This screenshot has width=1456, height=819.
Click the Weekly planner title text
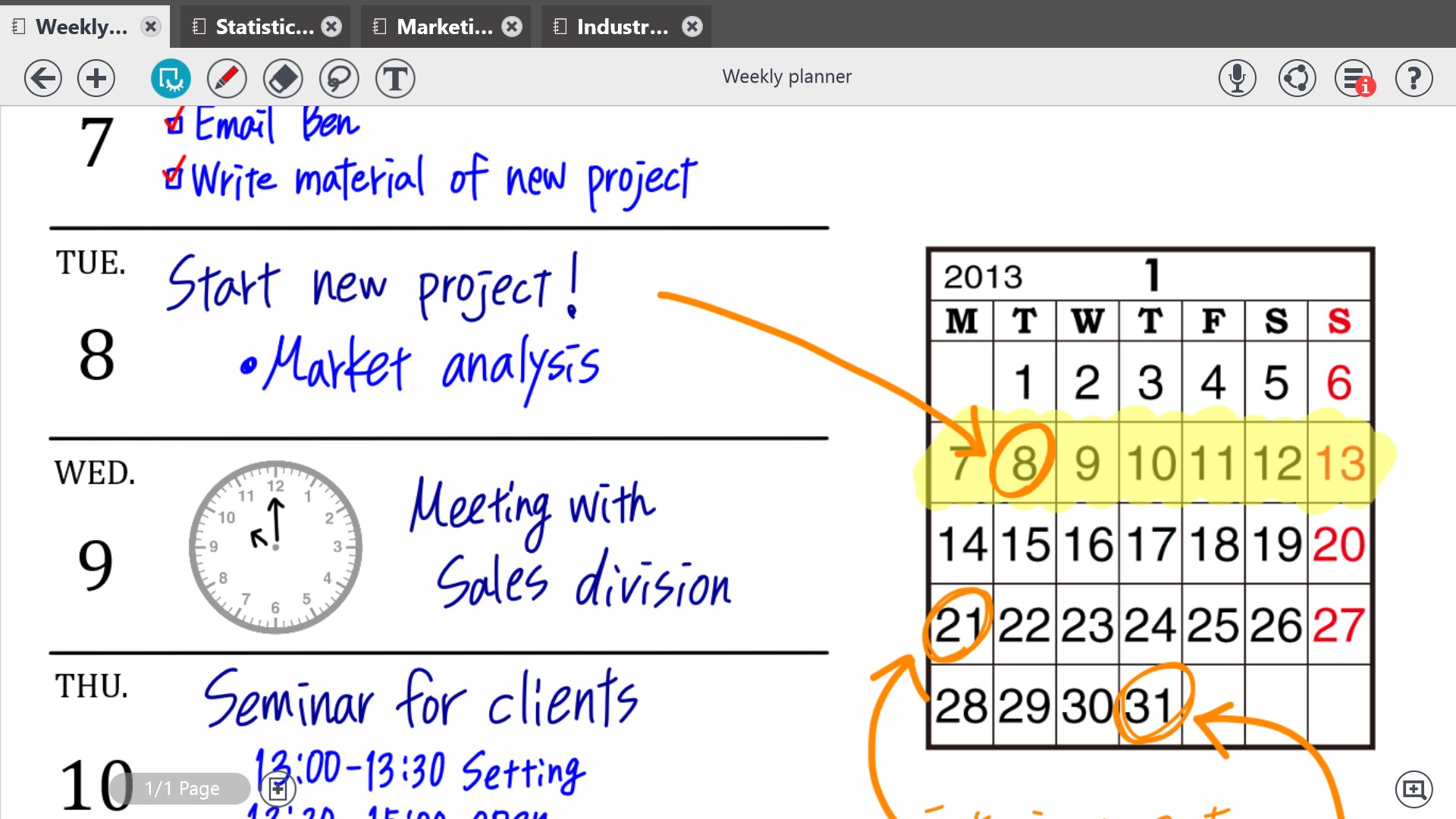tap(786, 77)
